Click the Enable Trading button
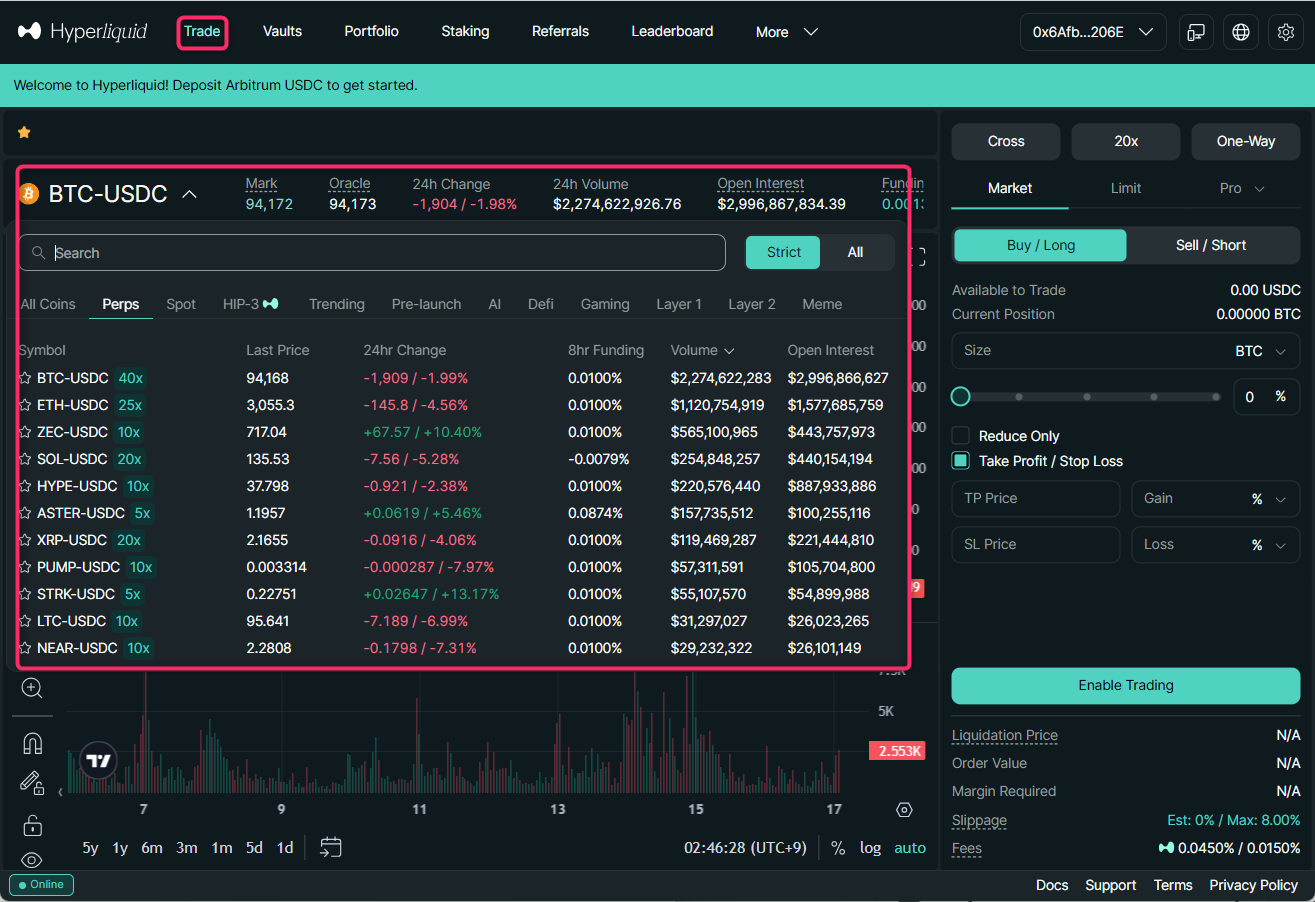Screen dimensions: 1315x902 coord(1125,685)
